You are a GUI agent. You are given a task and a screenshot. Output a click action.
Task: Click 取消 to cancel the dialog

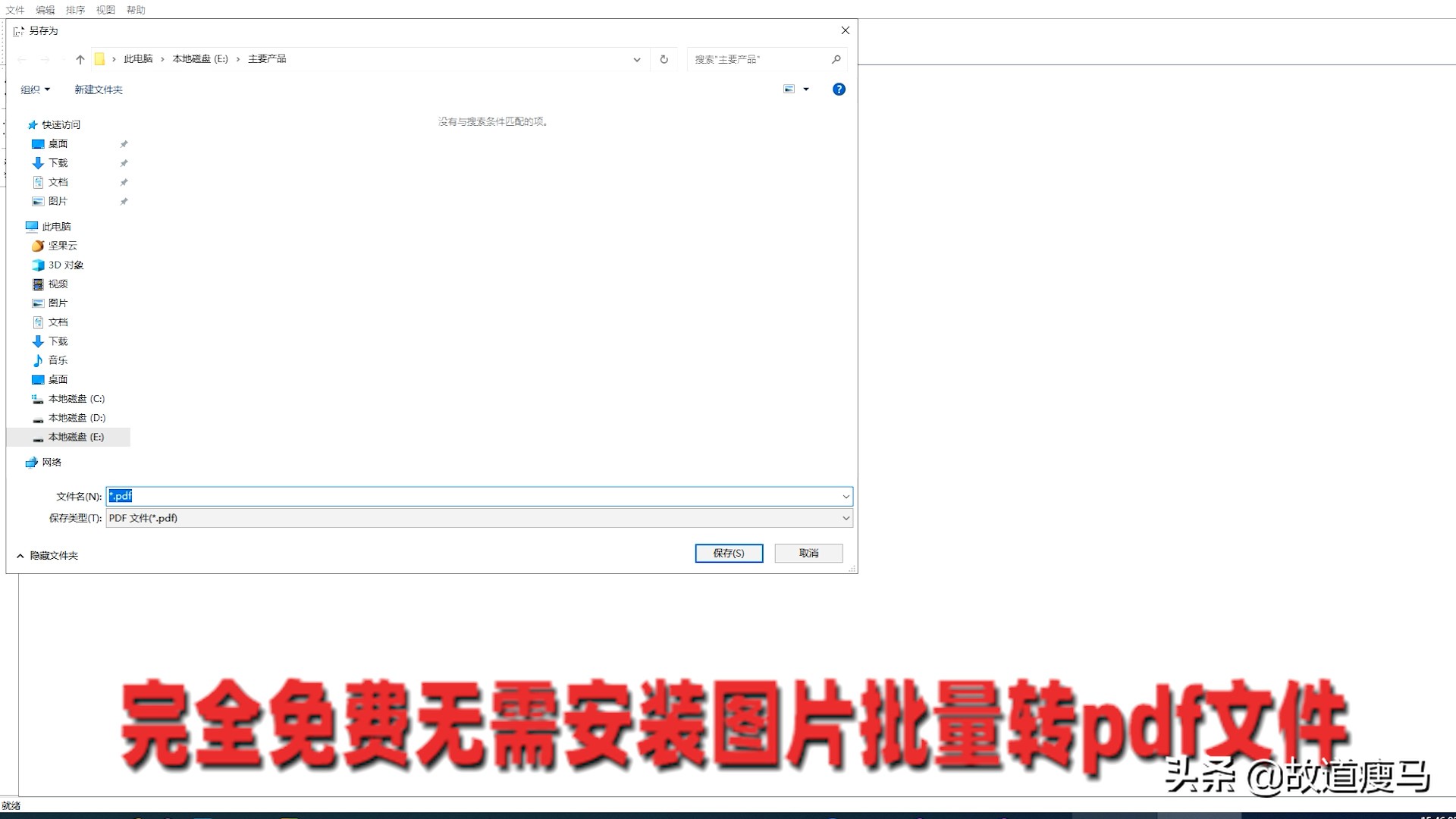[809, 553]
